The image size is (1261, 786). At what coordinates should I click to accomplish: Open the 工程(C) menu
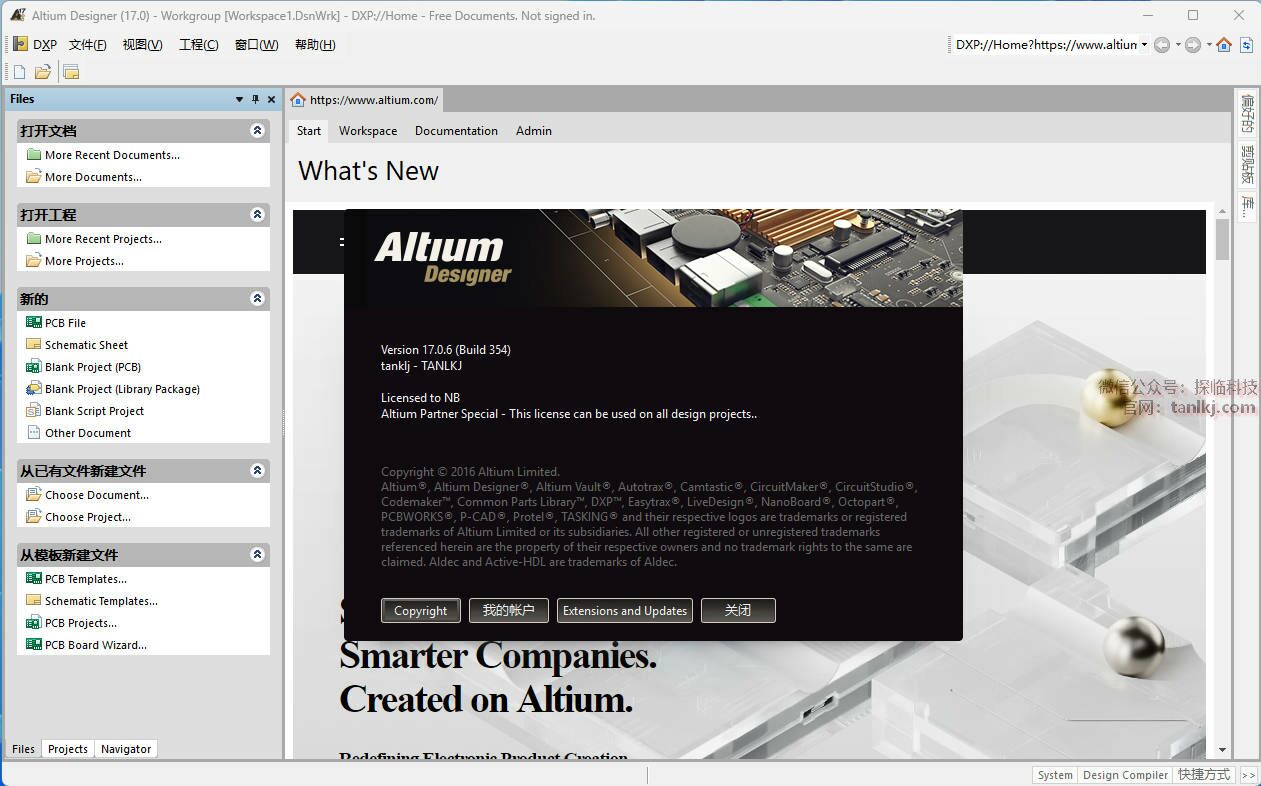[198, 45]
